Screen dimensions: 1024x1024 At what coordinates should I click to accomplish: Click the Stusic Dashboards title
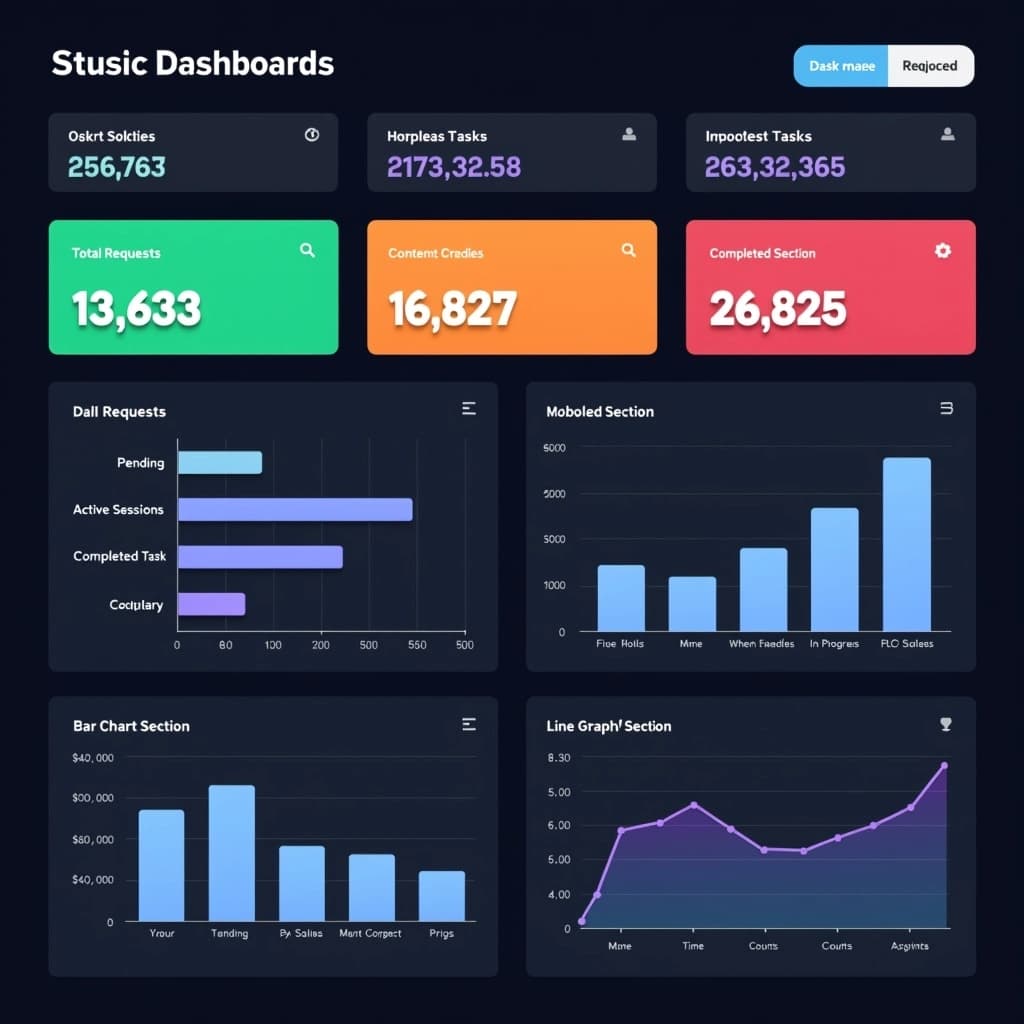coord(193,63)
